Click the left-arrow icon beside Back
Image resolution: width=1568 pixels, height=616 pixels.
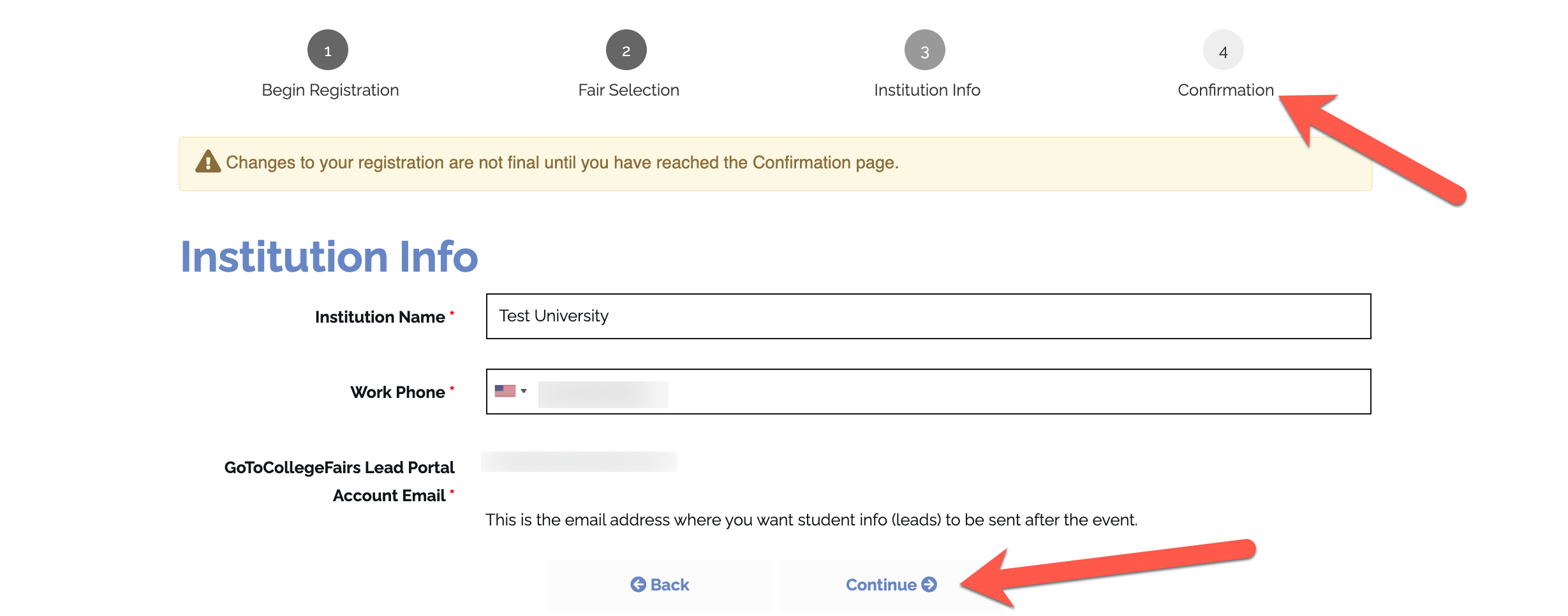(x=638, y=584)
